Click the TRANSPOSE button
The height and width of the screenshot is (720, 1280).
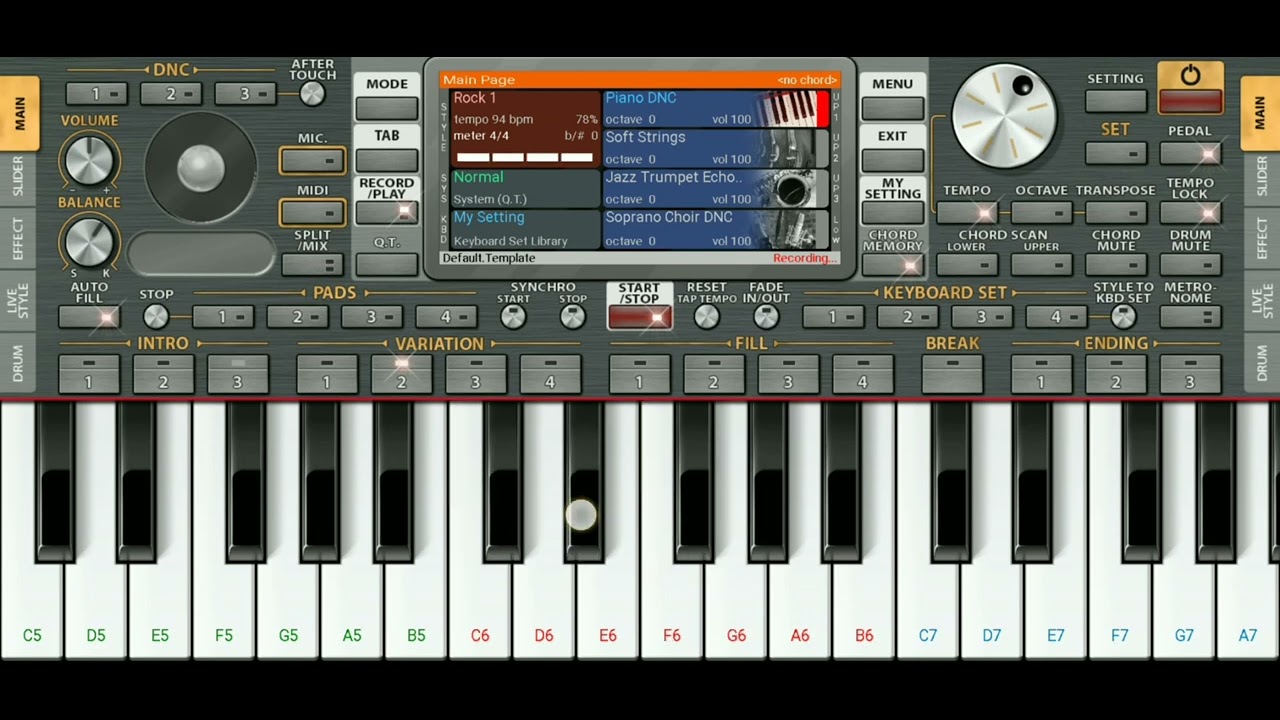point(1116,212)
